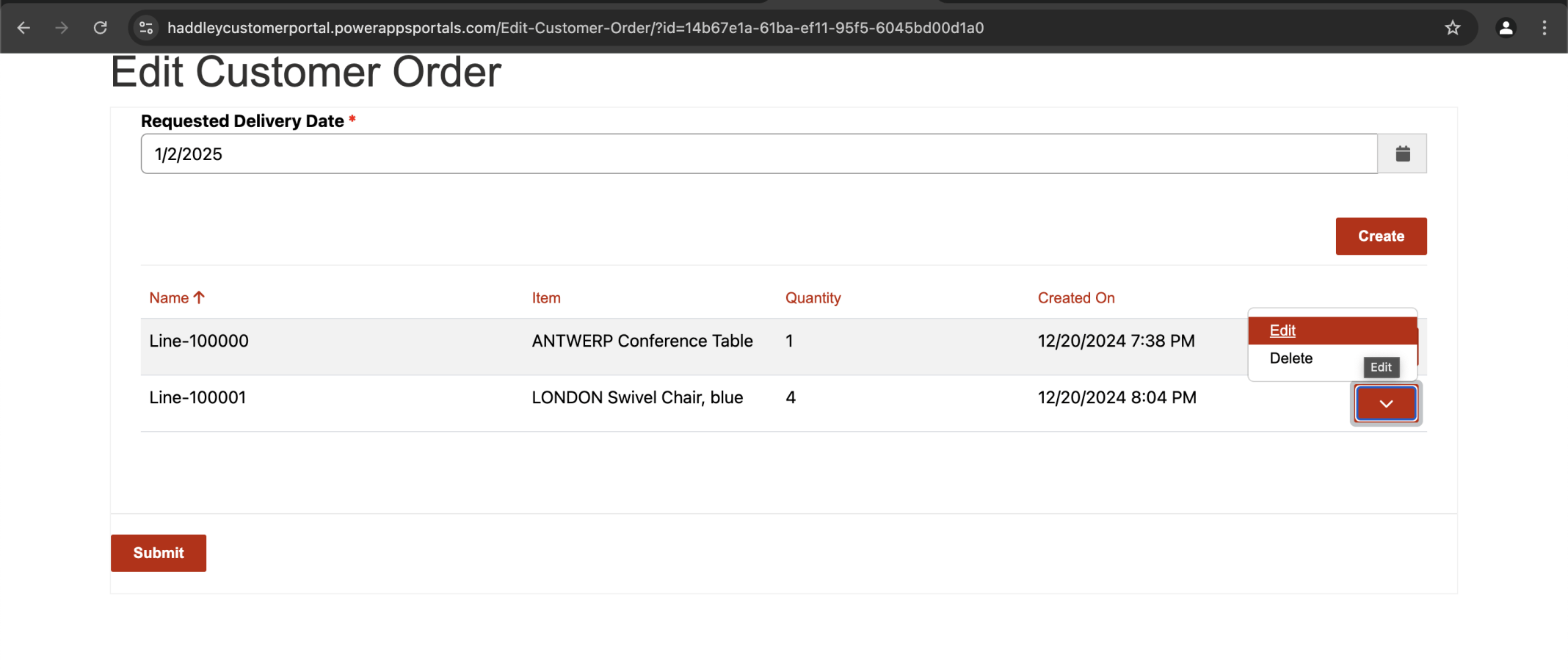
Task: Sort the table by Created On column
Action: [x=1075, y=298]
